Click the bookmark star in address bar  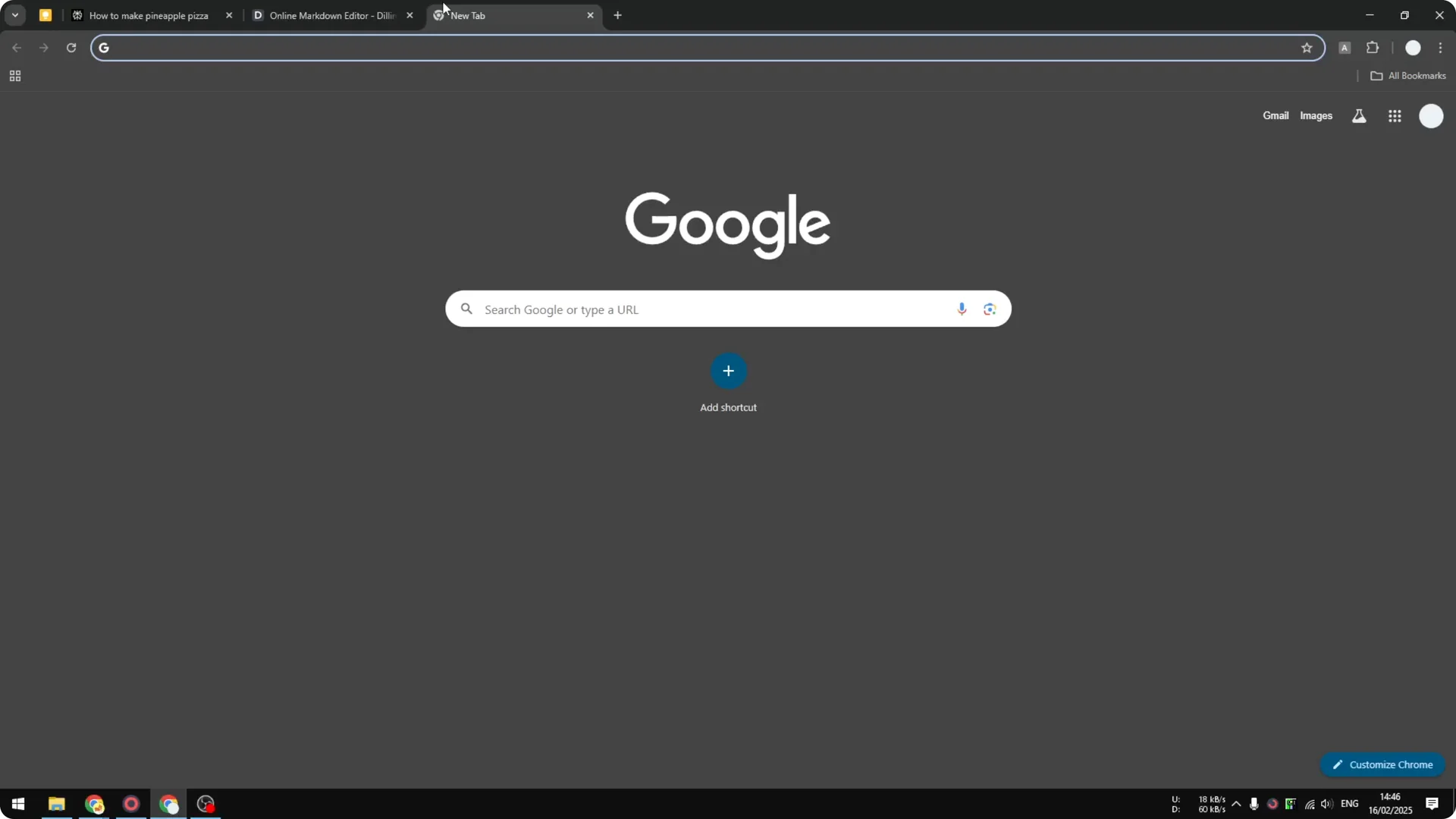coord(1307,47)
